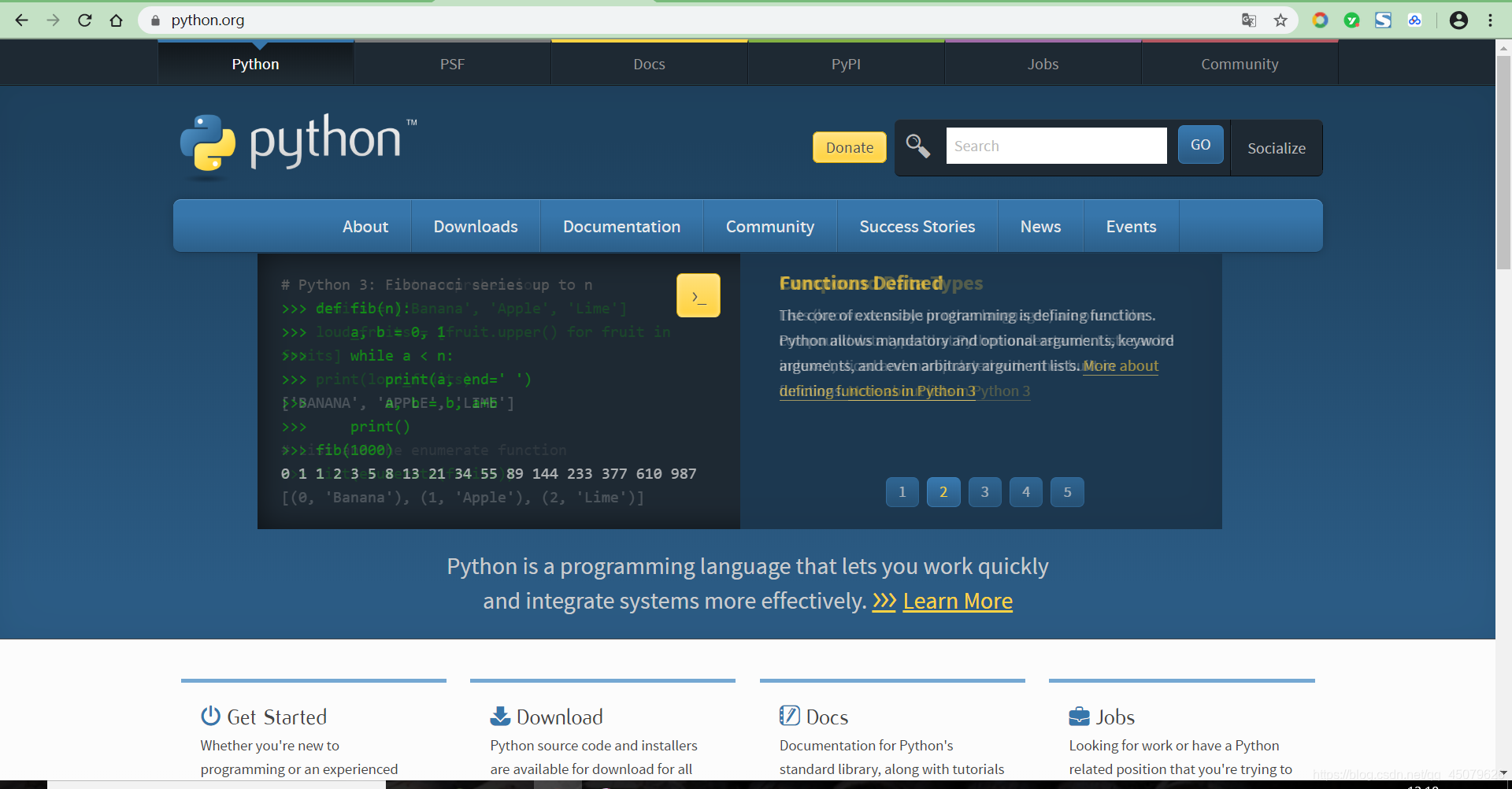Screen dimensions: 1512x789
Task: Click the magnifying glass search icon
Action: tap(917, 146)
